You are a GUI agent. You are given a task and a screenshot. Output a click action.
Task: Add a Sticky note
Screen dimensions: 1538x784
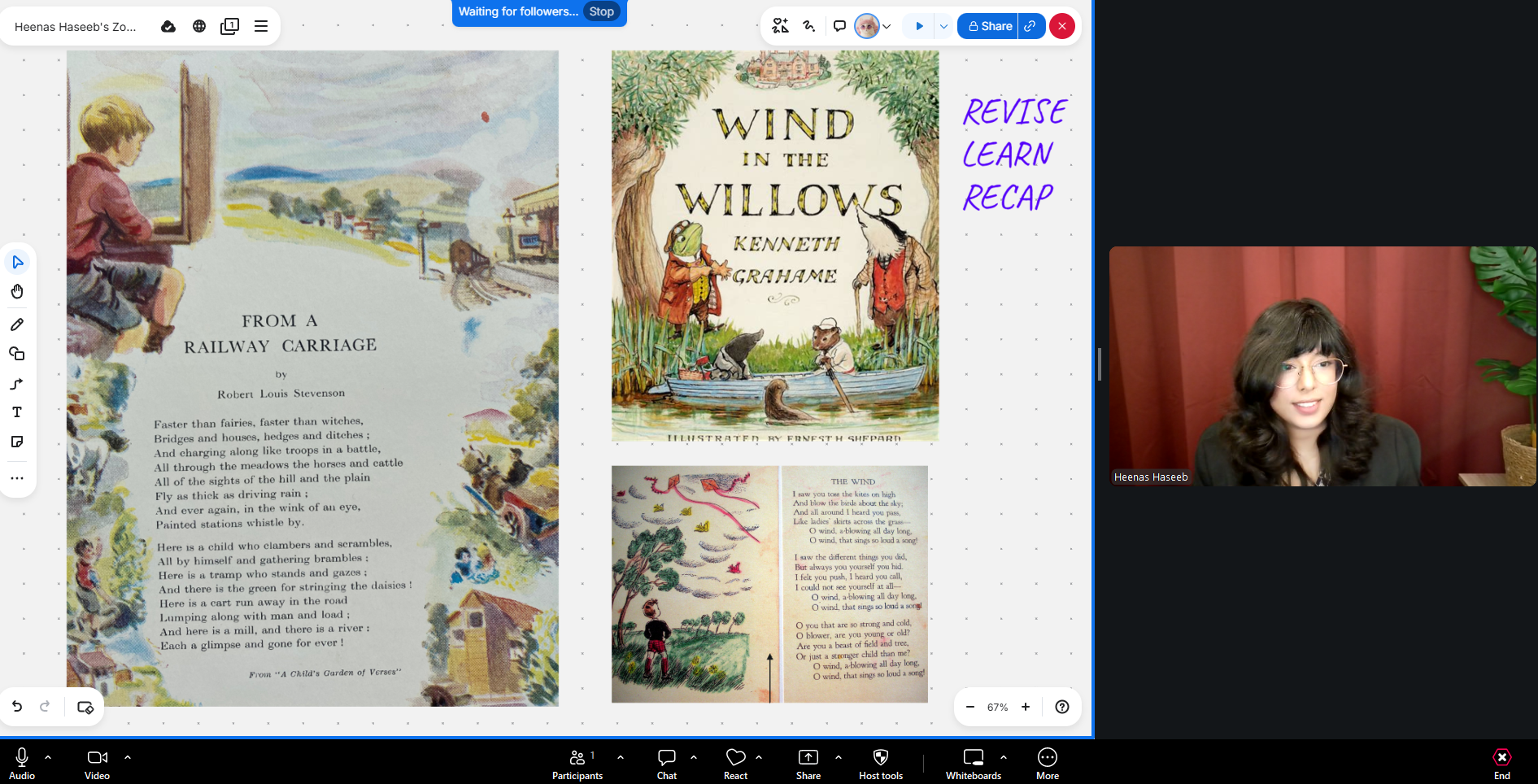[x=17, y=442]
